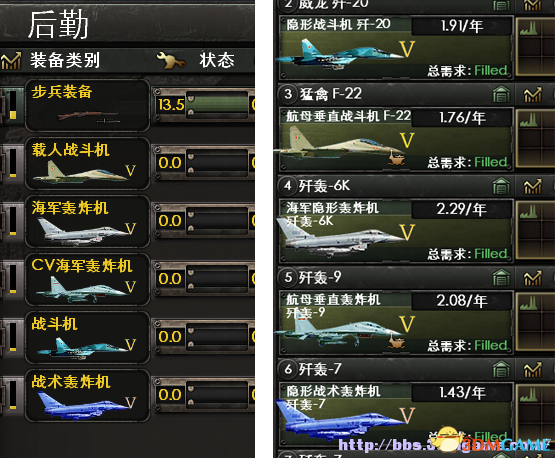
Task: Select the 载人战斗机 equipment entry
Action: (x=87, y=164)
